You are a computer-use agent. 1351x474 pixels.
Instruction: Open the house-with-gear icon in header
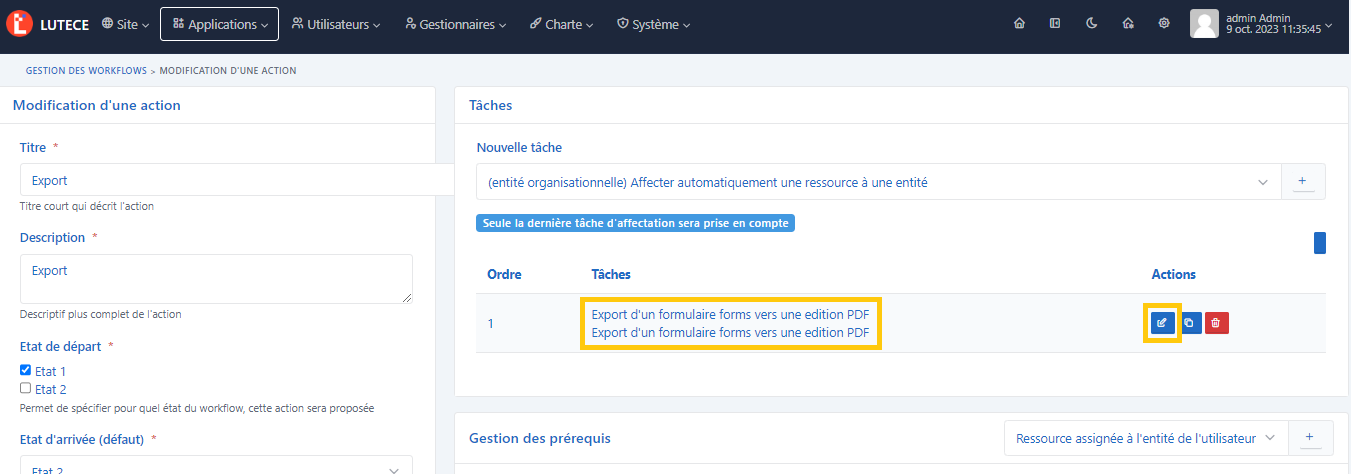(x=1128, y=24)
